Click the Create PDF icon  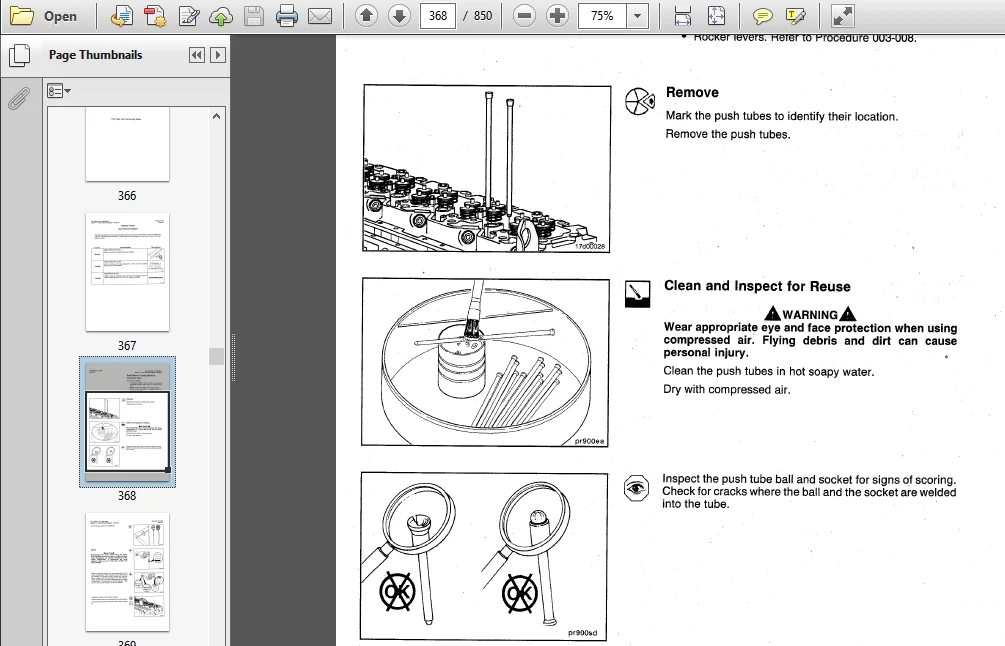[x=154, y=16]
